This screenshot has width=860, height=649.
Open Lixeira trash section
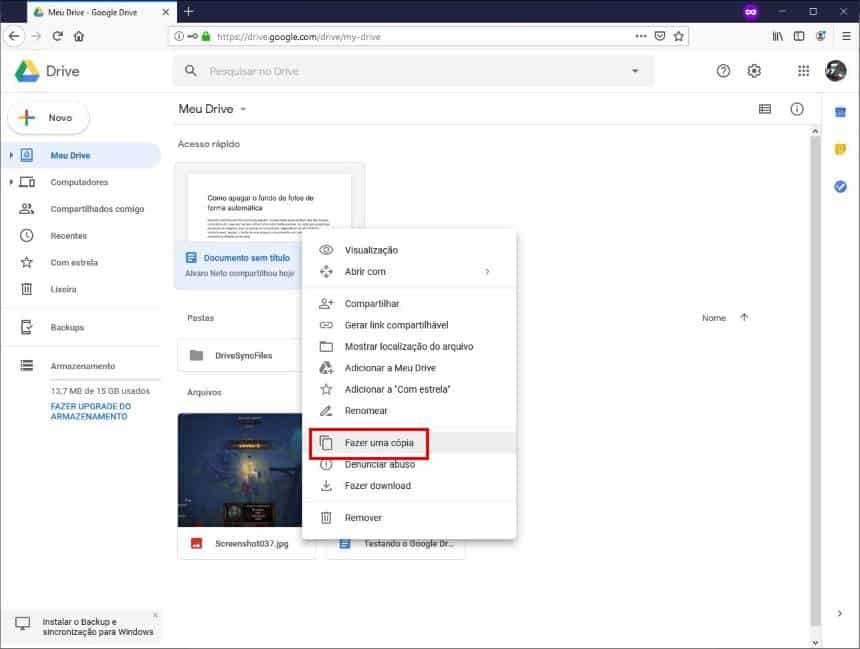(x=81, y=289)
